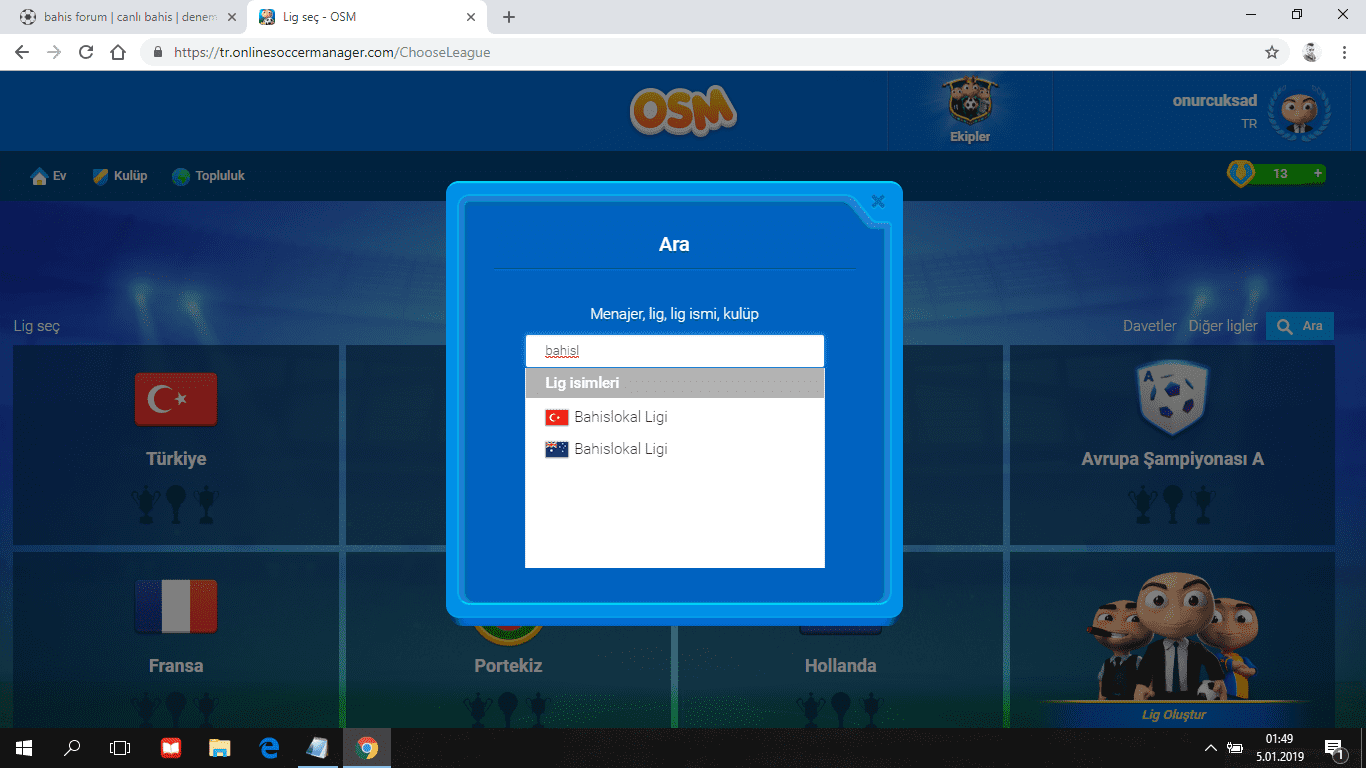Open the Windows Start menu
The width and height of the screenshot is (1366, 768).
24,748
